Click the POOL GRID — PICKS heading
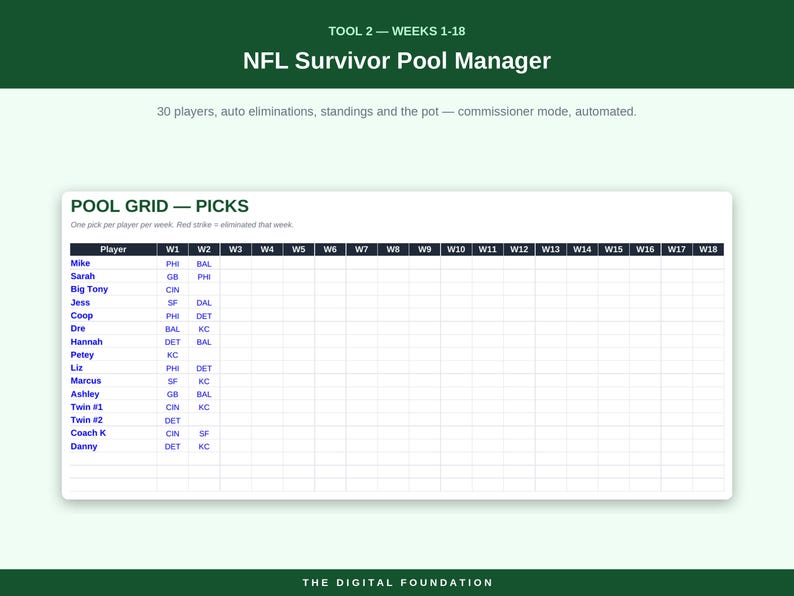The image size is (794, 596). point(160,206)
